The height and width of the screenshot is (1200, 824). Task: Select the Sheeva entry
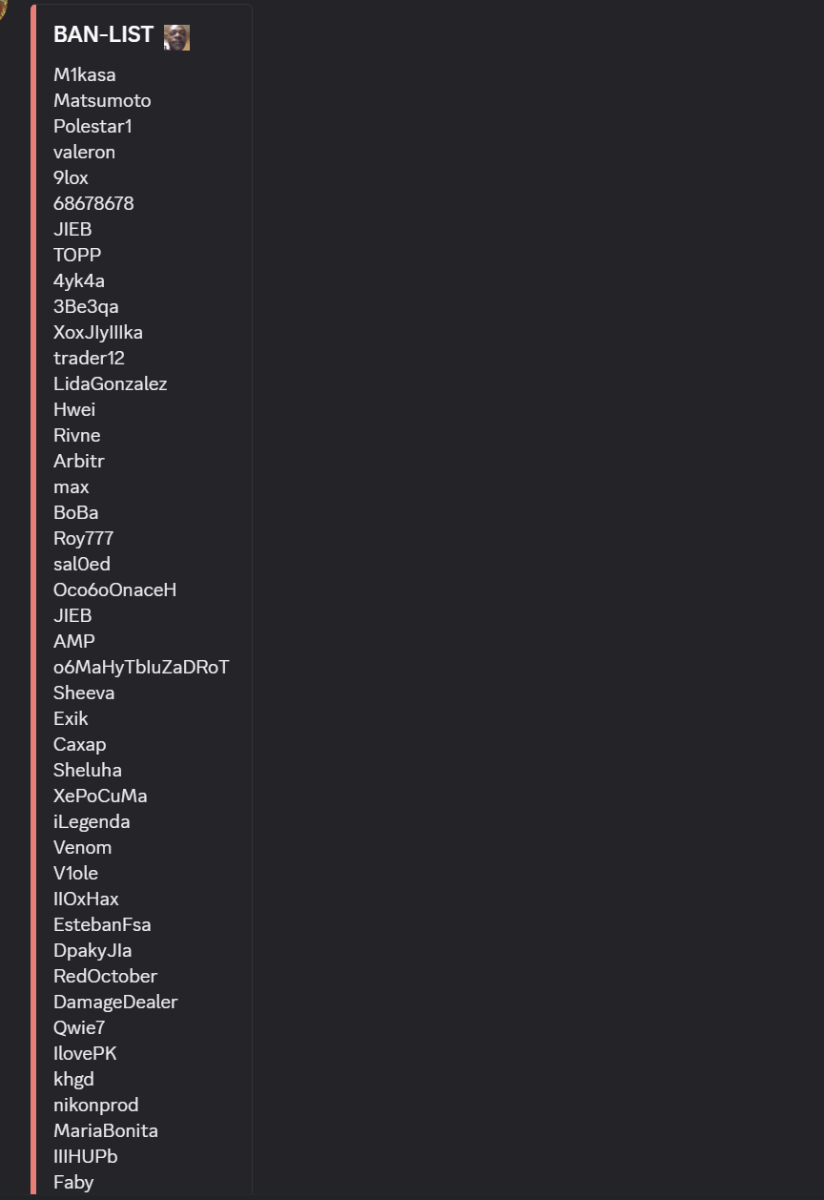[84, 693]
